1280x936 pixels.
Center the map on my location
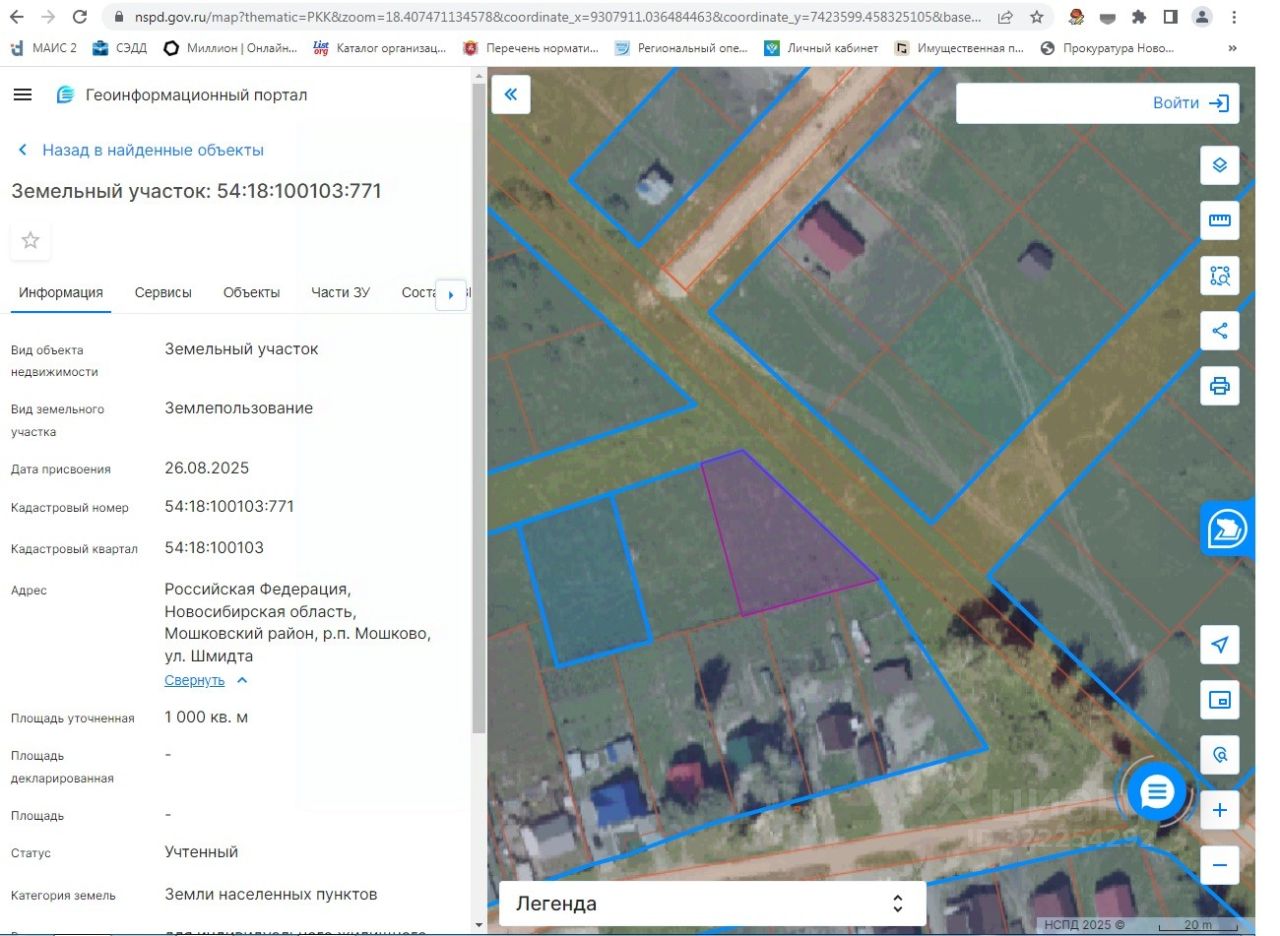[1220, 645]
